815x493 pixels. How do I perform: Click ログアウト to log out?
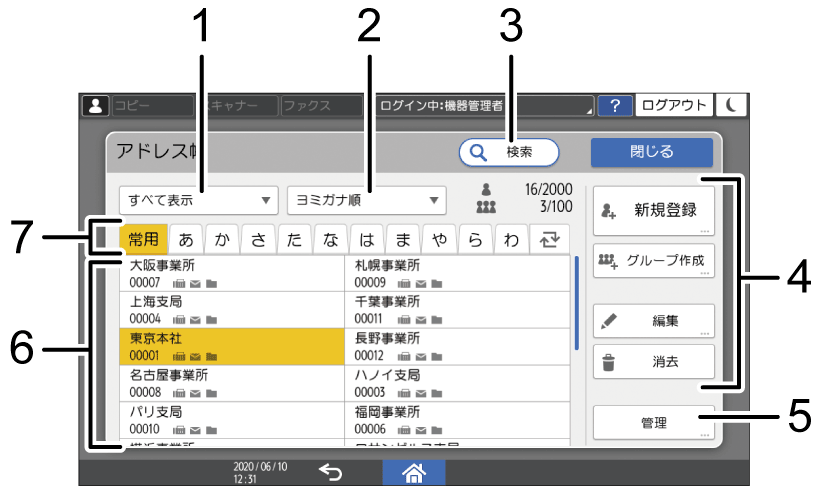(674, 106)
